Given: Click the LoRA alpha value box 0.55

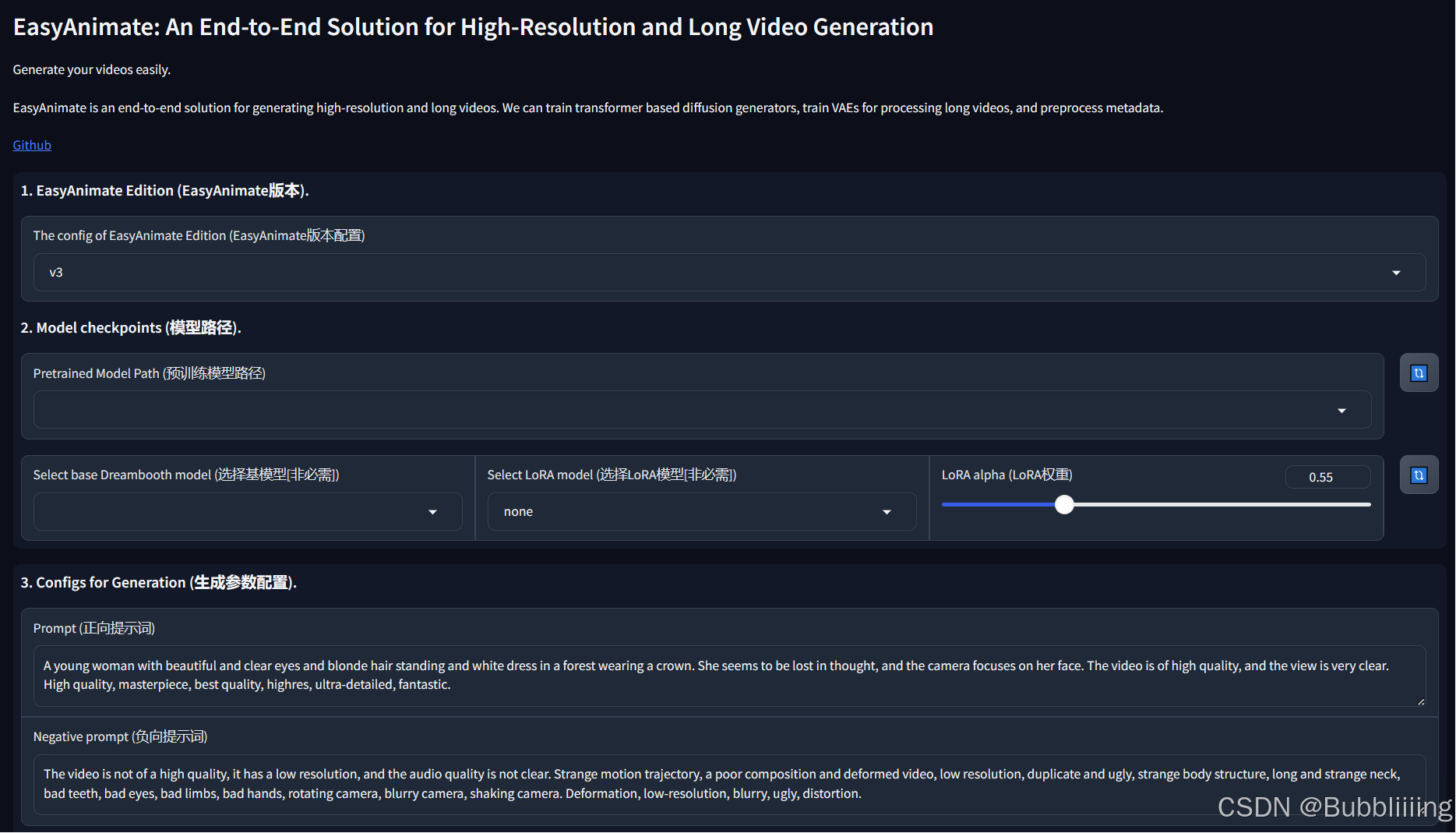Looking at the screenshot, I should click(x=1327, y=477).
